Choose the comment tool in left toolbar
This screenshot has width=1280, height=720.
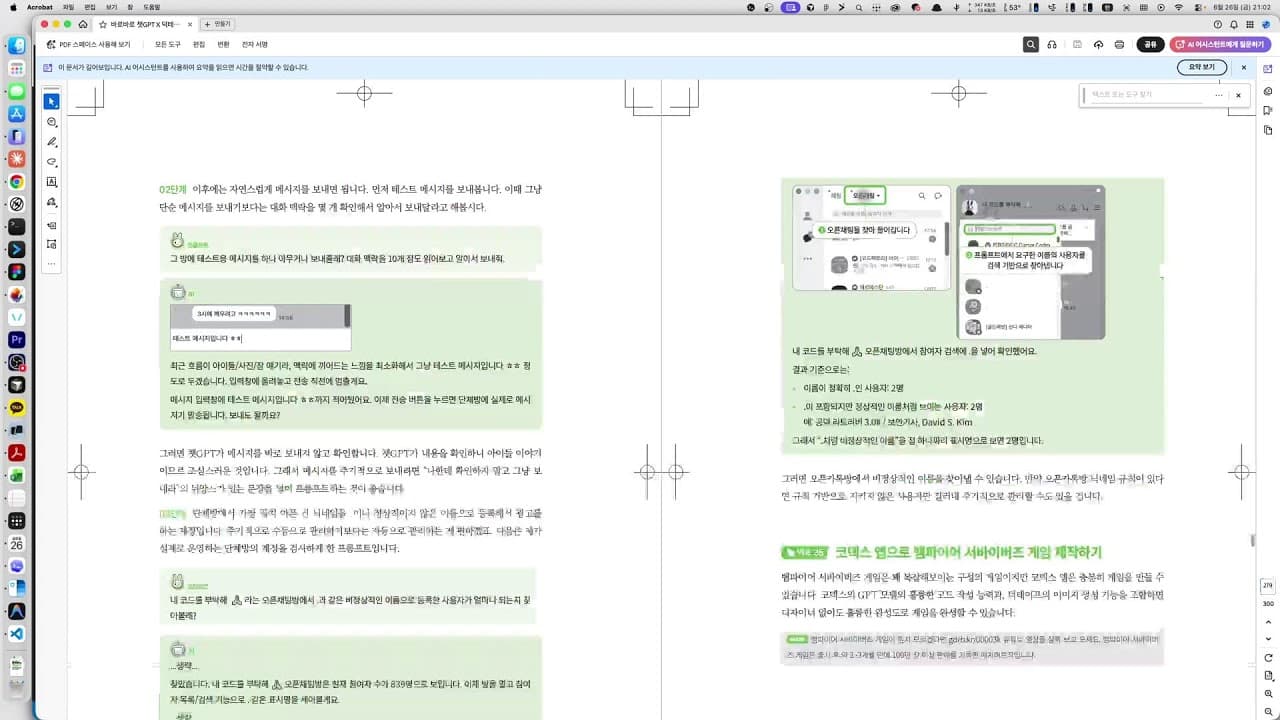click(x=52, y=122)
